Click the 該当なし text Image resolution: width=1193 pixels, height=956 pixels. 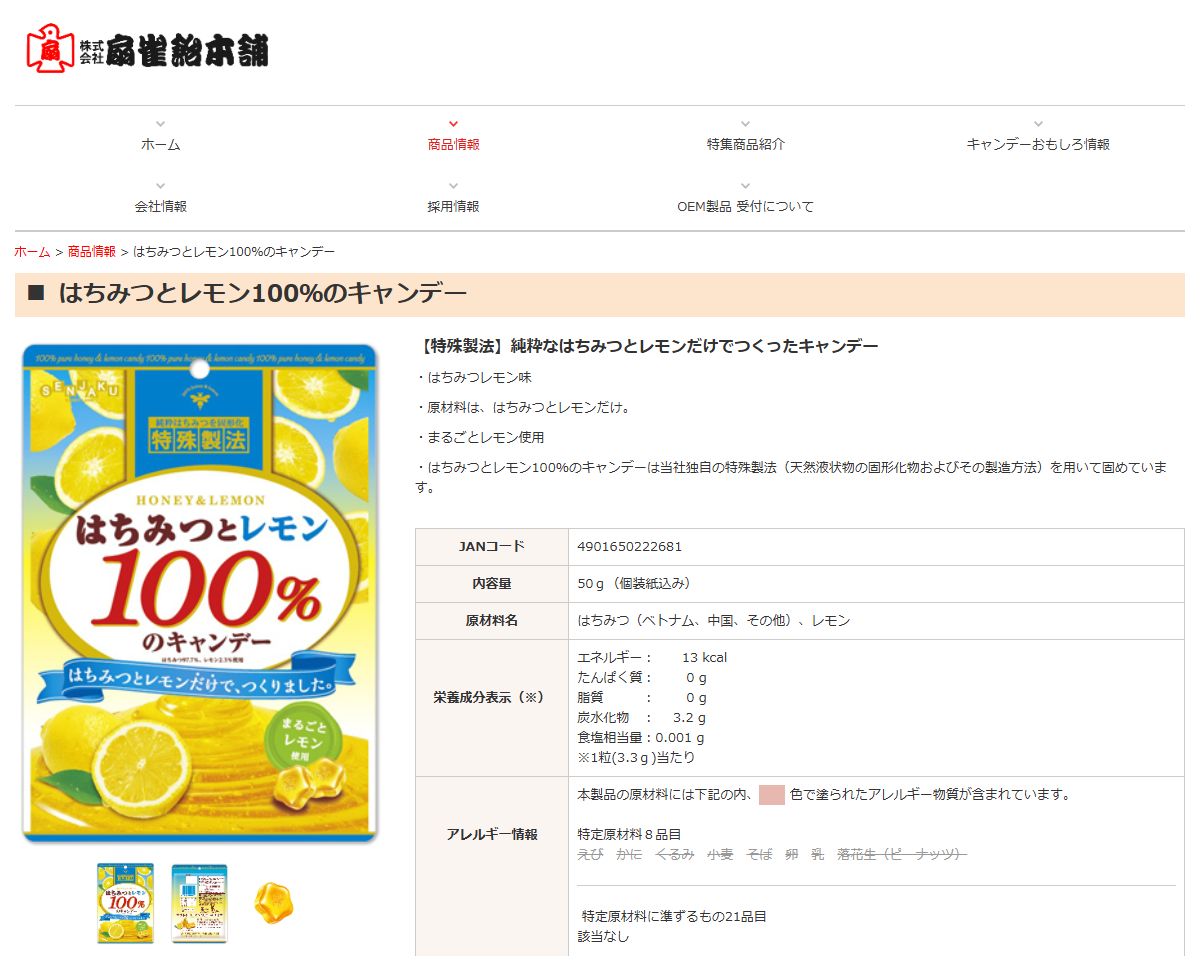click(x=603, y=937)
